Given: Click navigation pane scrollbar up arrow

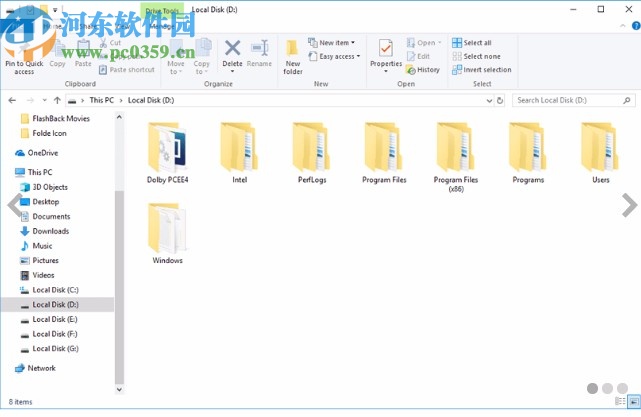Looking at the screenshot, I should click(x=119, y=117).
